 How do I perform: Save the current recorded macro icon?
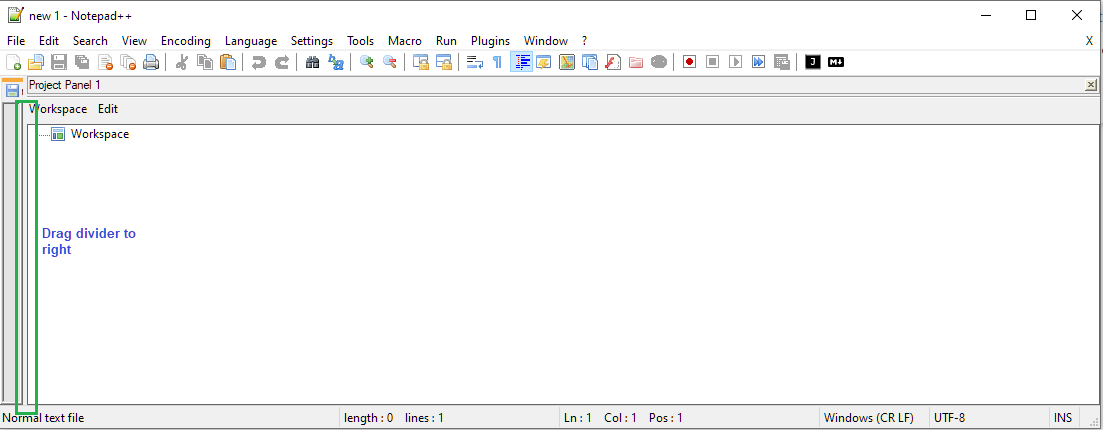click(x=782, y=62)
